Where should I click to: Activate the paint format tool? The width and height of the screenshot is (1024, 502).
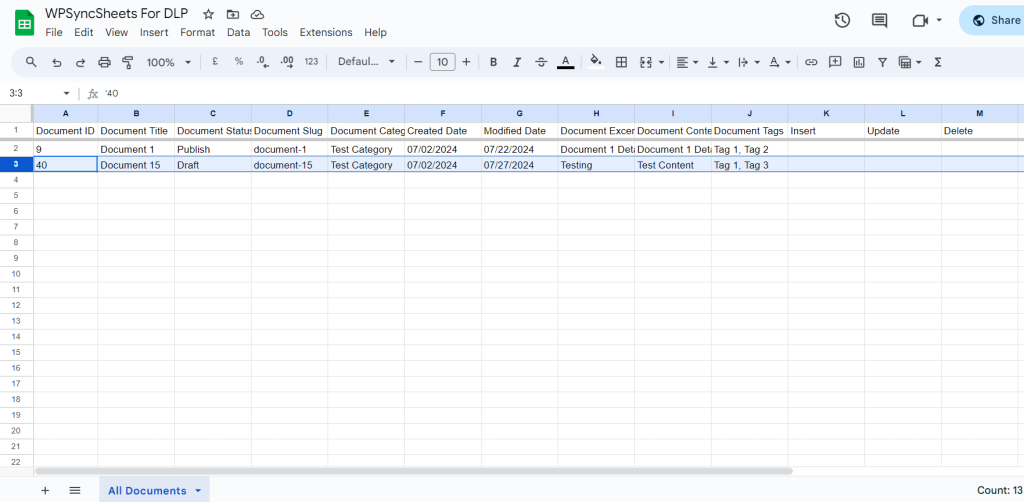click(x=128, y=62)
